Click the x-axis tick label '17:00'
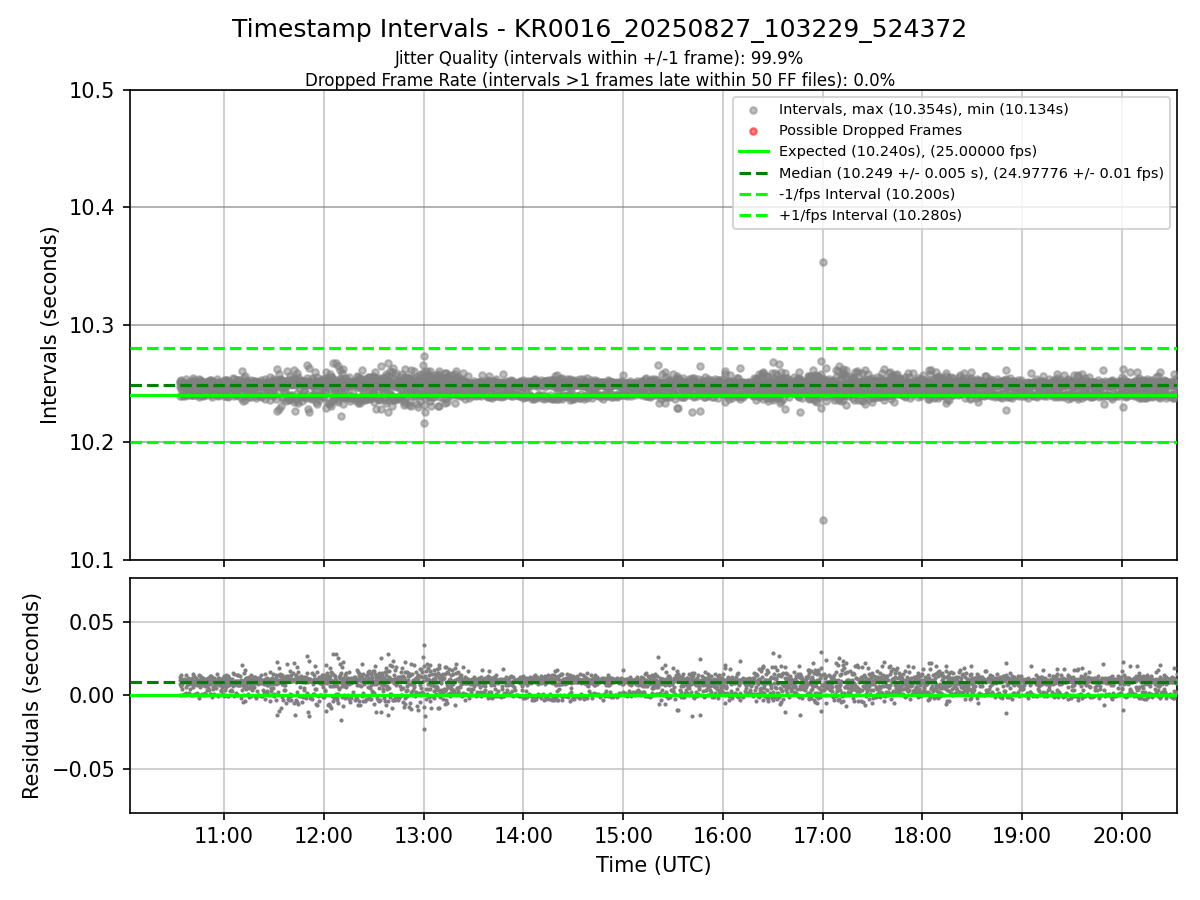Screen dimensions: 1200x900 [823, 835]
